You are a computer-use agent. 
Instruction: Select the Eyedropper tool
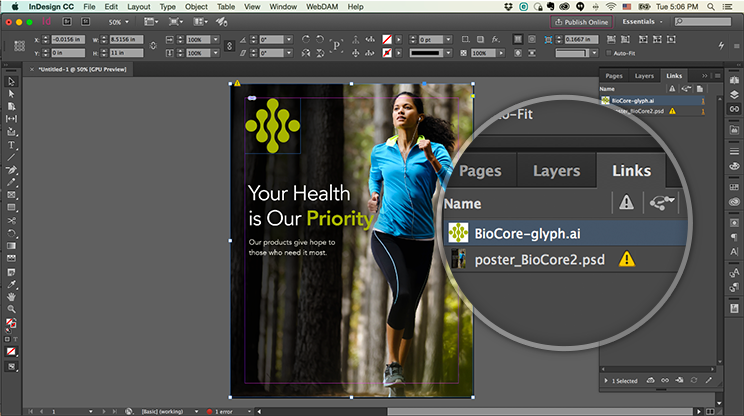(x=11, y=284)
